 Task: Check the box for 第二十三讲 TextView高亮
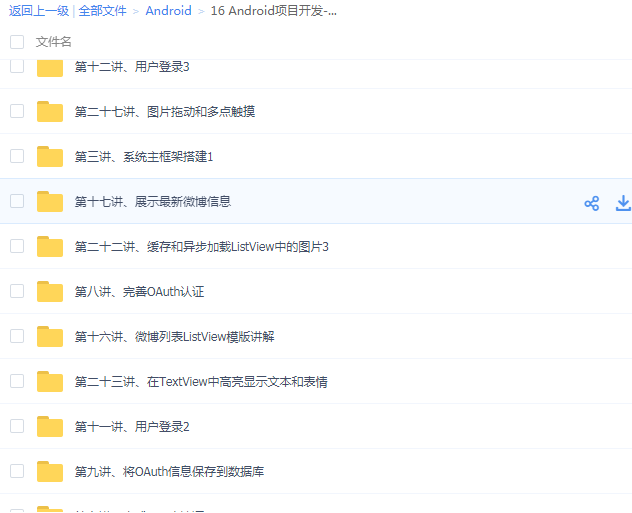click(x=17, y=381)
